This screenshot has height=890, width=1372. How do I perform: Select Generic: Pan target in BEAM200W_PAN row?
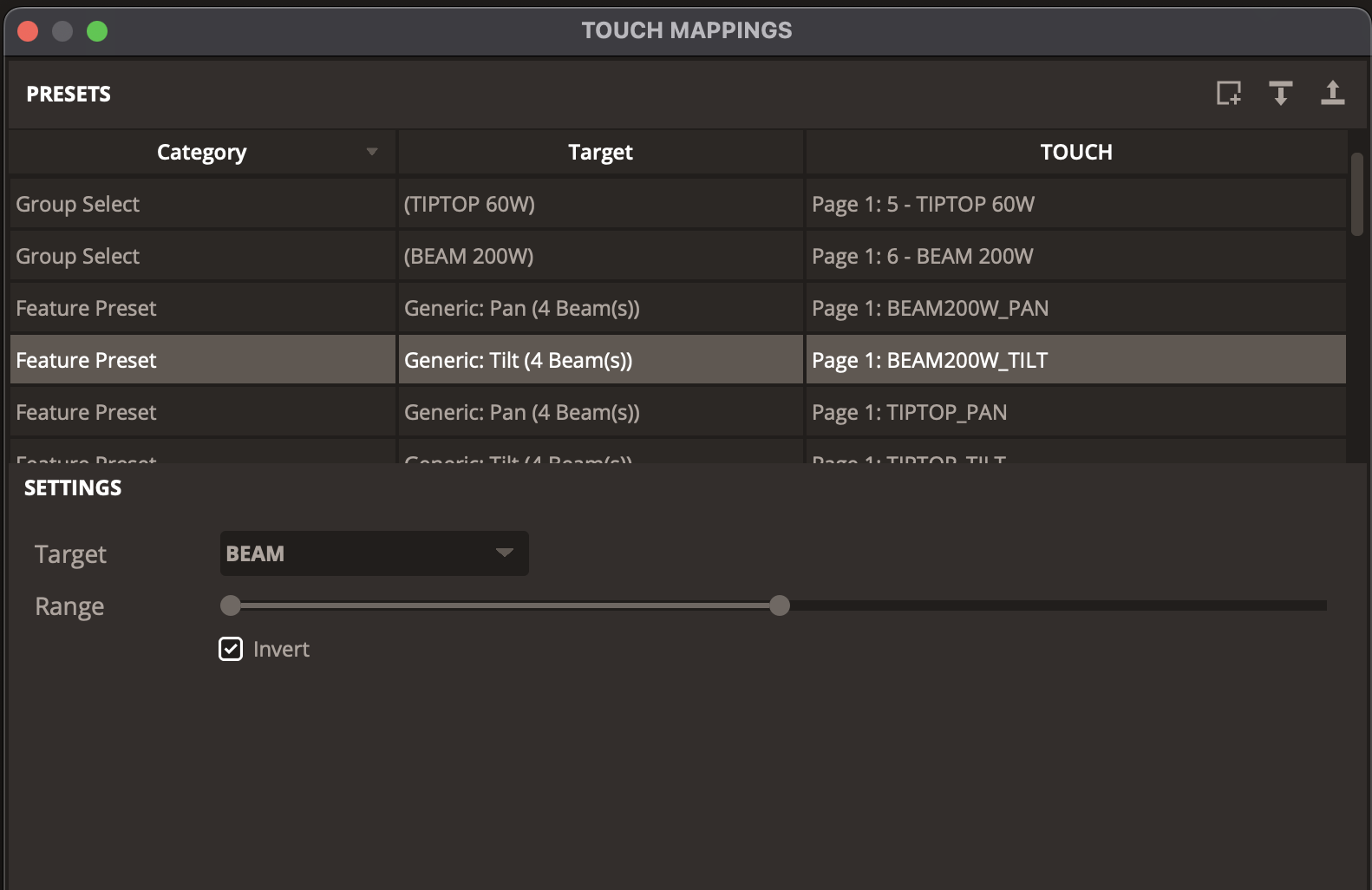pyautogui.click(x=600, y=308)
